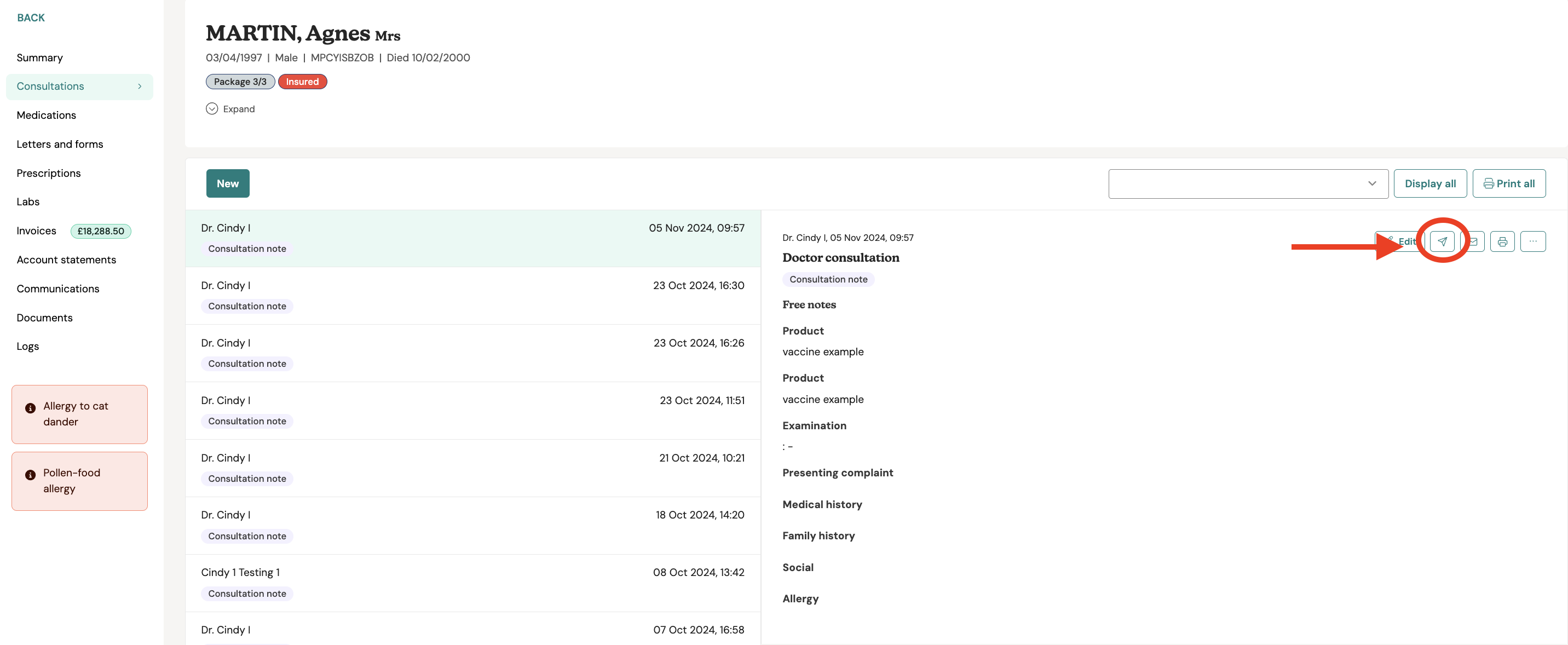The height and width of the screenshot is (645, 1568).
Task: Click patient name MARTIN, Agnes
Action: point(288,33)
